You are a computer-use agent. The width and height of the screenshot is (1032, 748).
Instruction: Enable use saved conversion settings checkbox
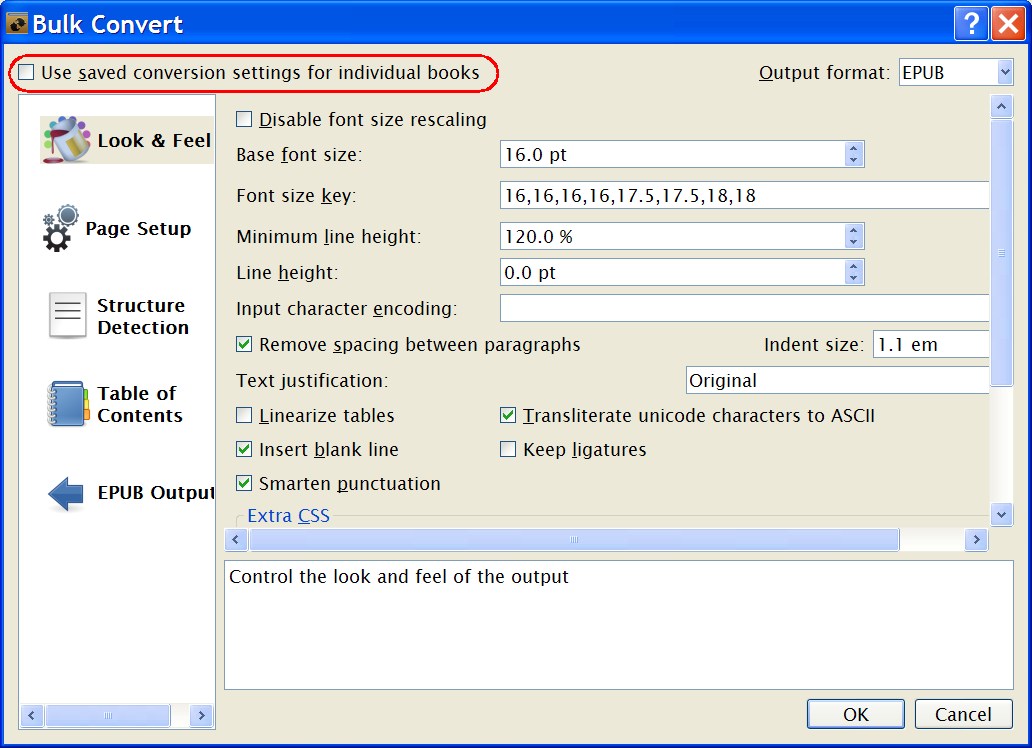(x=26, y=72)
